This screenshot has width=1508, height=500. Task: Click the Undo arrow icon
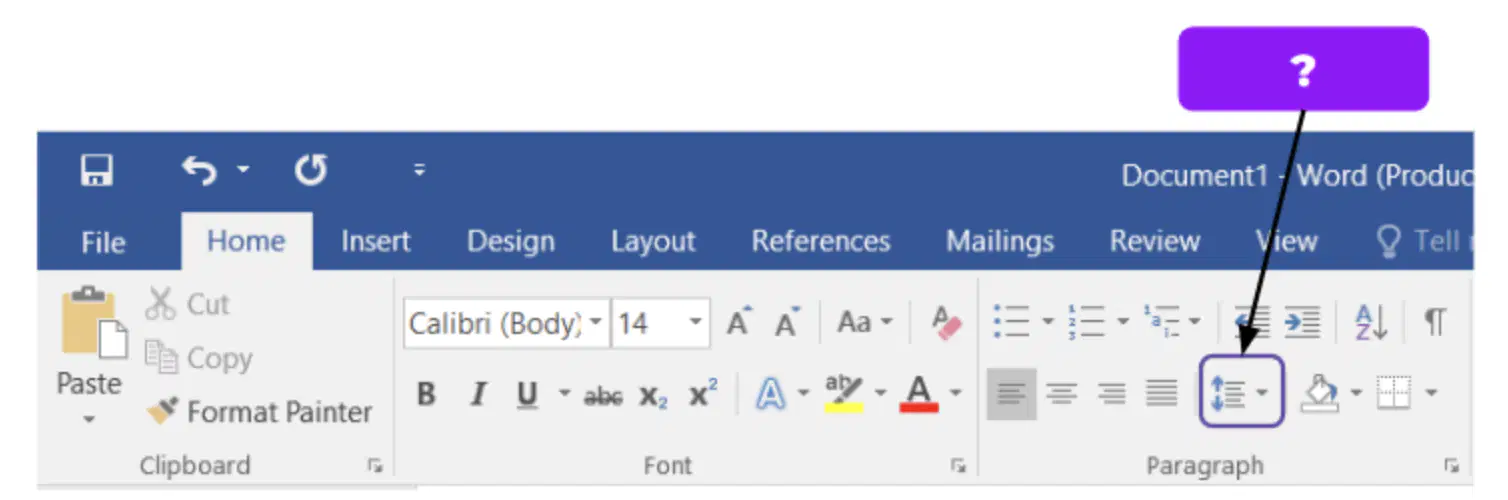pos(200,172)
